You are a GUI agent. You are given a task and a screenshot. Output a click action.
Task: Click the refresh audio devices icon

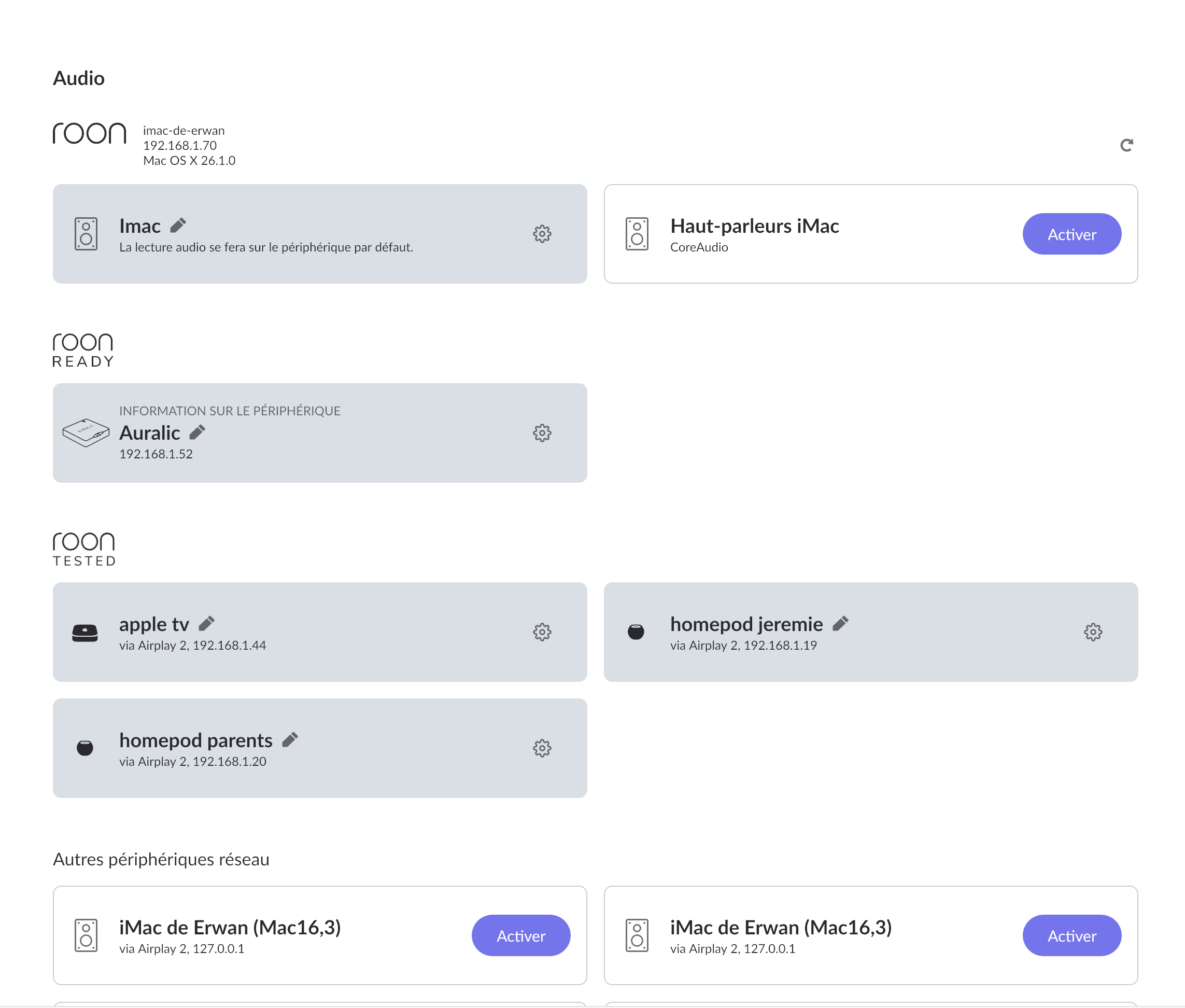[1126, 145]
